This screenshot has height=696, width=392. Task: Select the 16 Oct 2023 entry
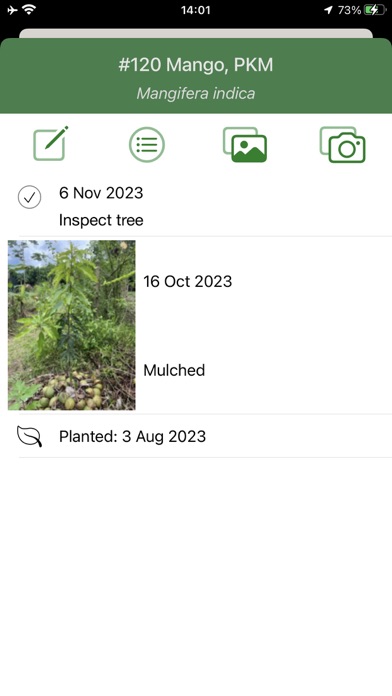[187, 281]
